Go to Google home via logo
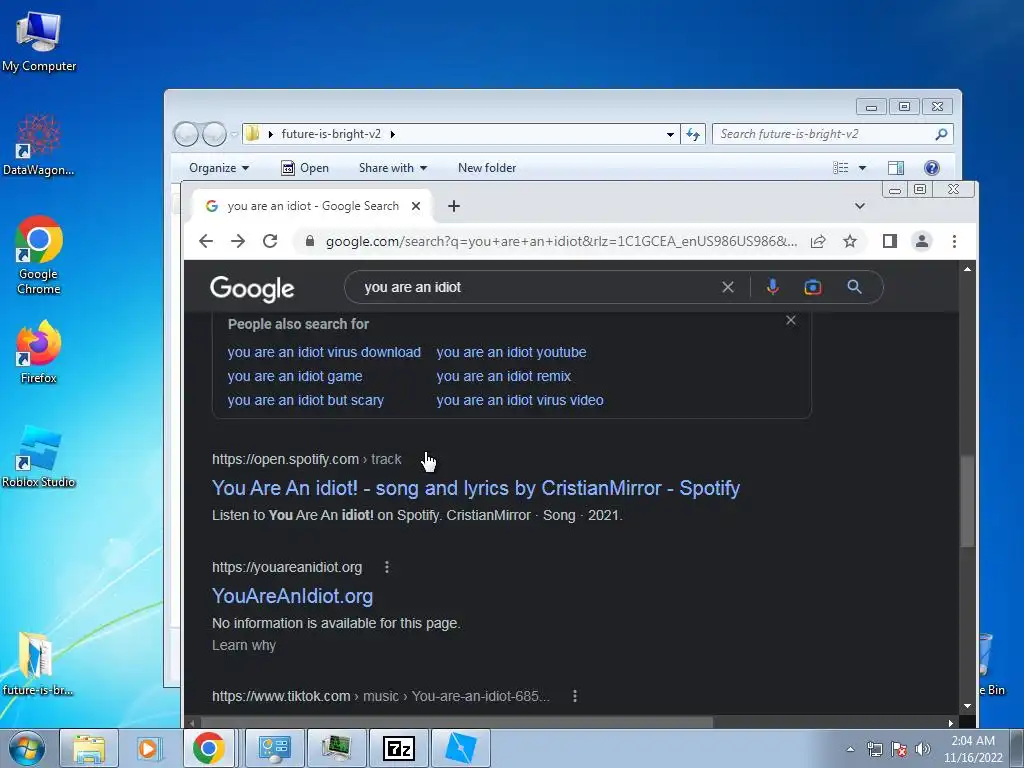Image resolution: width=1024 pixels, height=768 pixels. [x=252, y=289]
